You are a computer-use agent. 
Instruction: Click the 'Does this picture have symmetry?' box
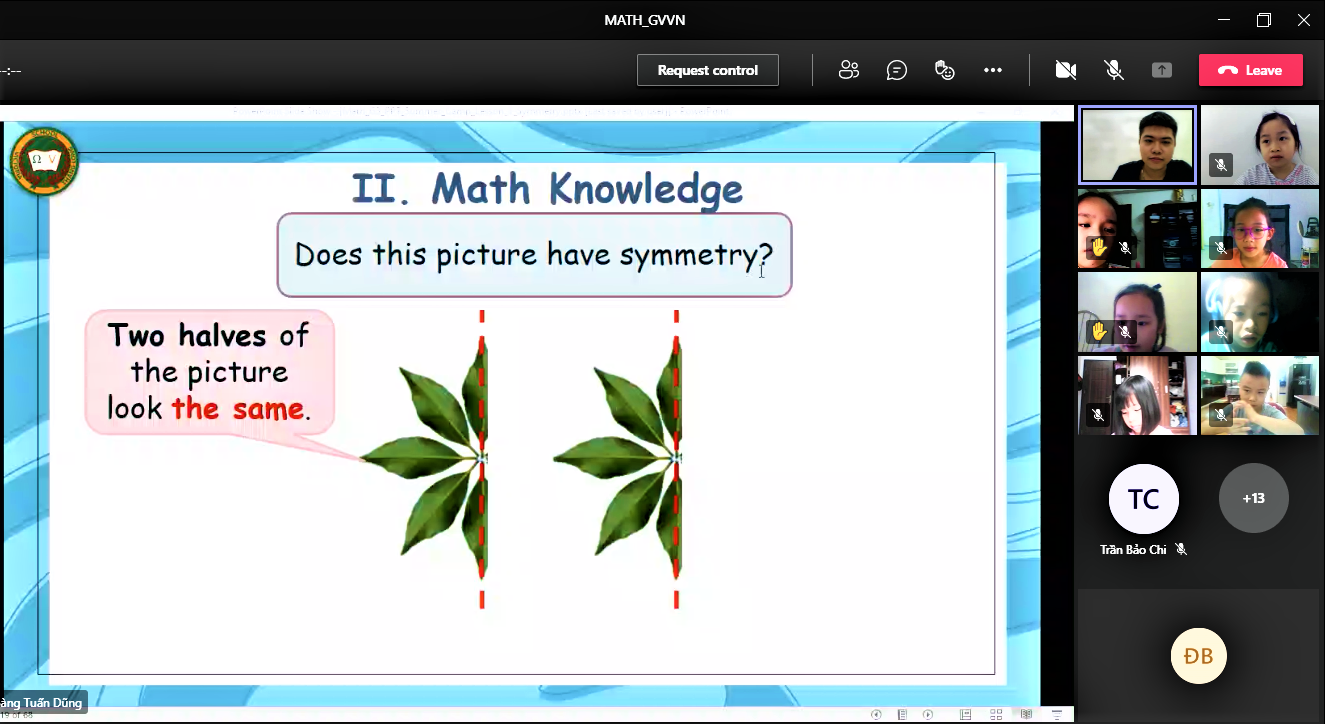[534, 255]
